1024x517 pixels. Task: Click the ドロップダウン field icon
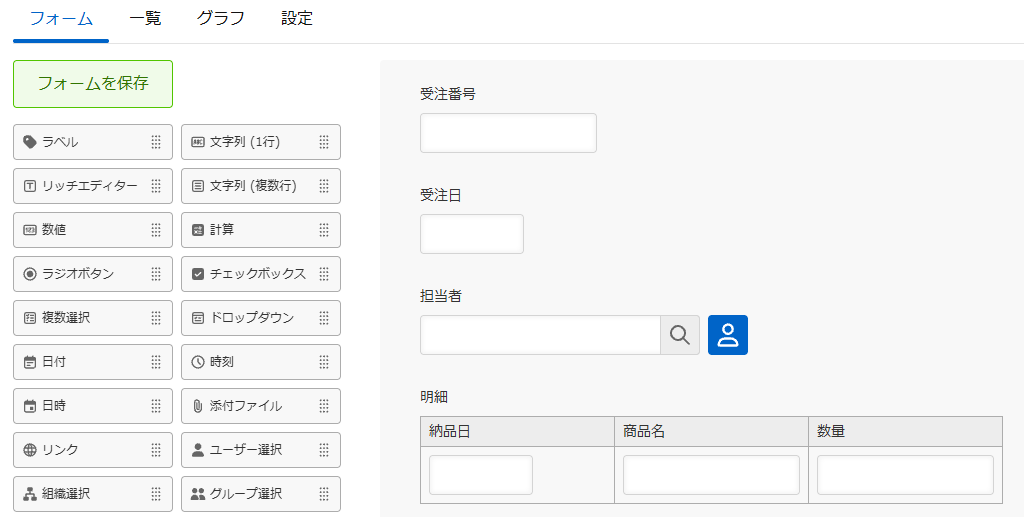point(198,318)
